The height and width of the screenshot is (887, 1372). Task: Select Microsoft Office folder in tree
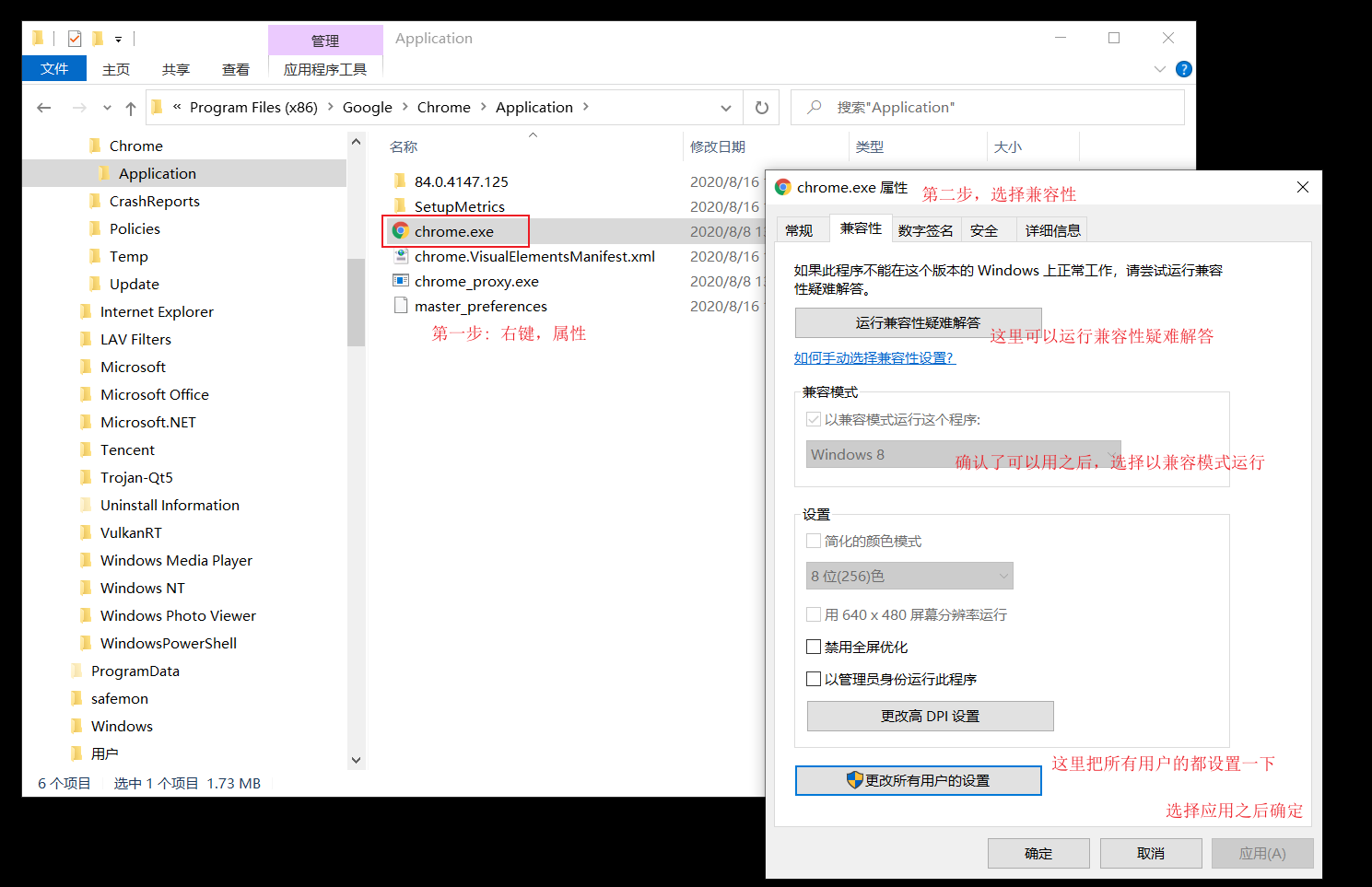(154, 394)
